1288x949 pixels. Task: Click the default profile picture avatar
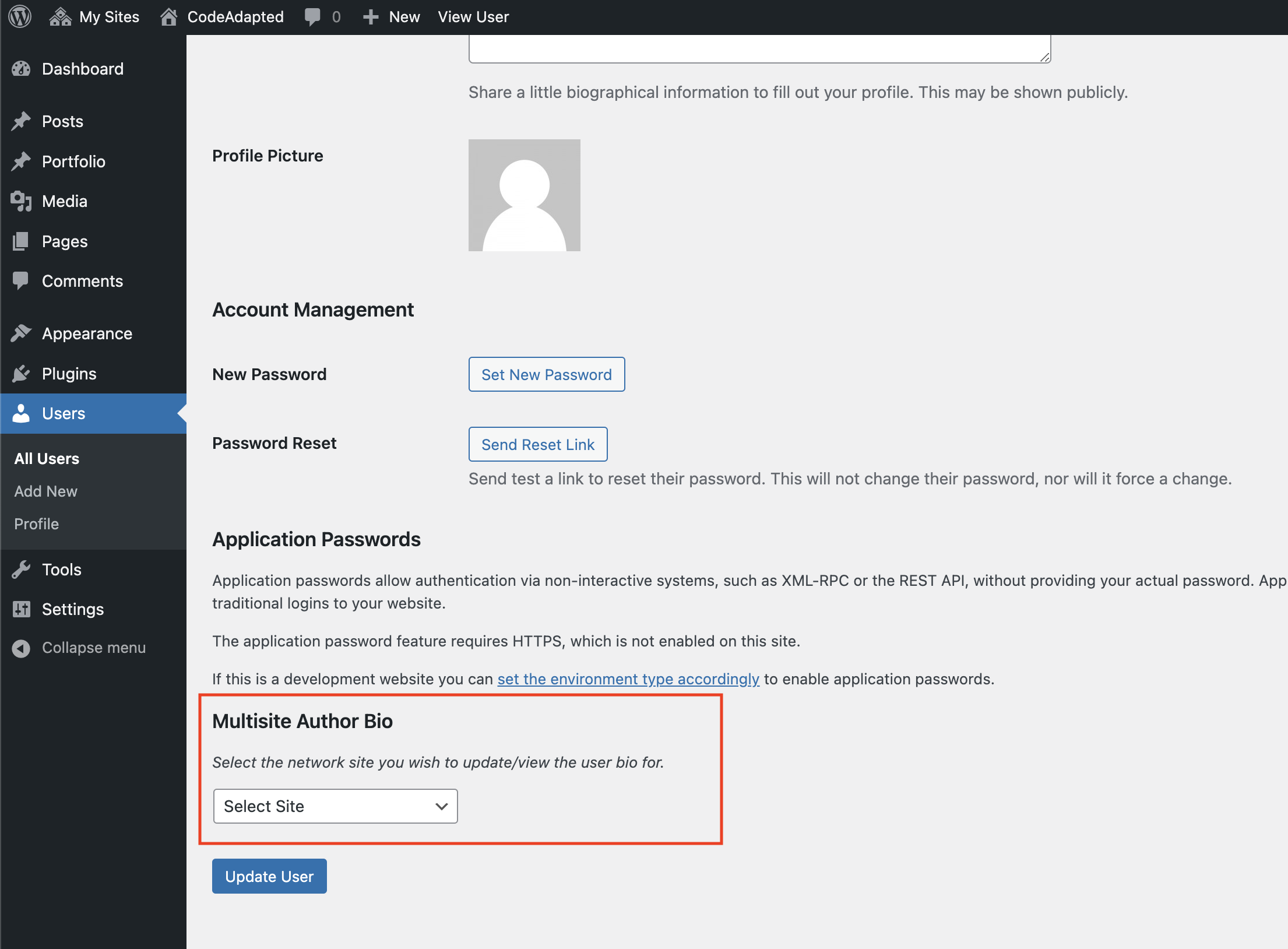525,195
